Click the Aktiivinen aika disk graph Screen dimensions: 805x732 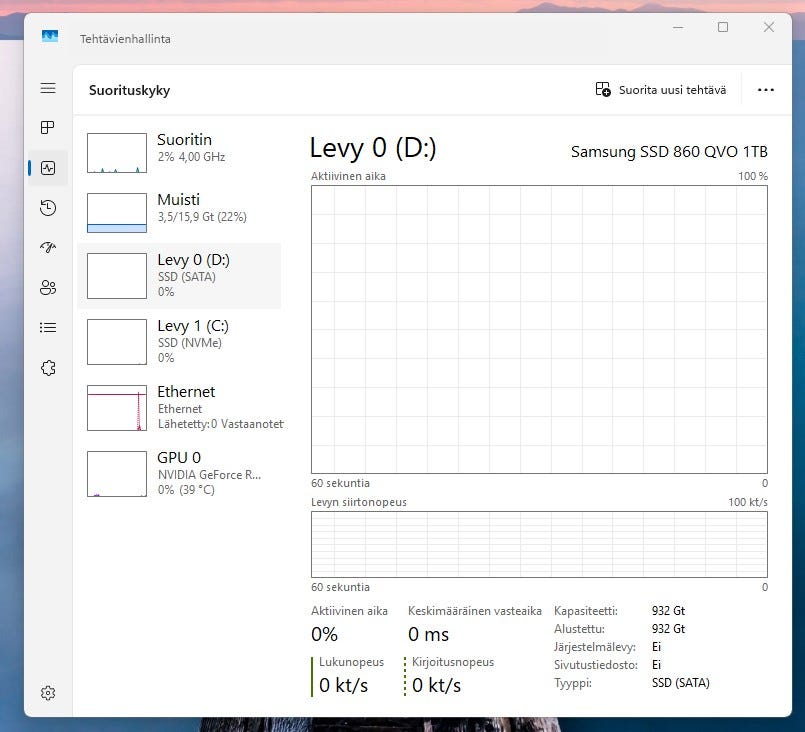click(x=539, y=329)
